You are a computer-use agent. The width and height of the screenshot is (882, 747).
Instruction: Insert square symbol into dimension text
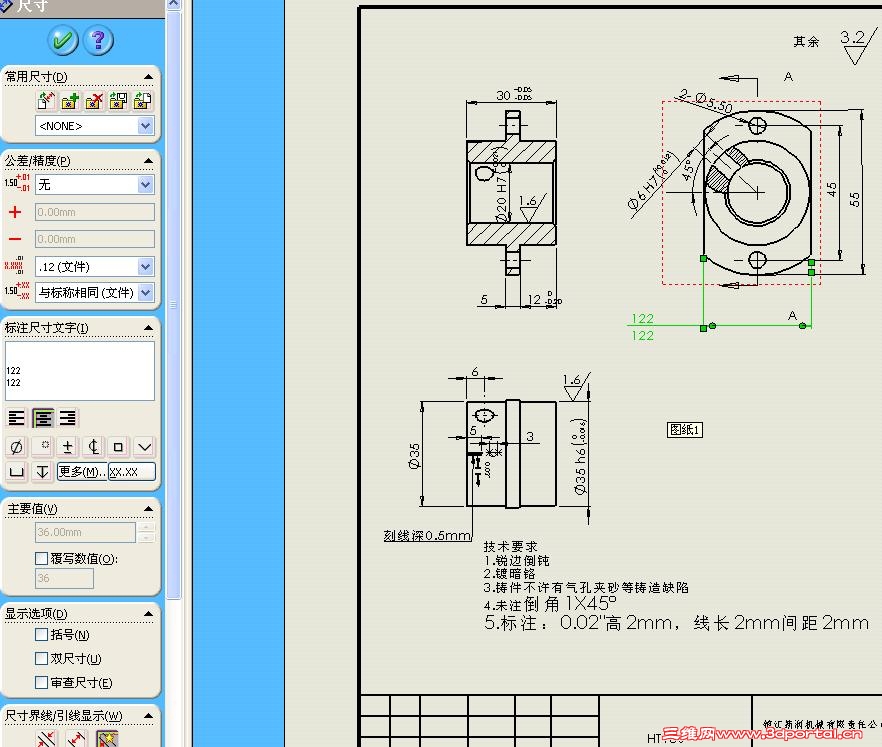119,447
